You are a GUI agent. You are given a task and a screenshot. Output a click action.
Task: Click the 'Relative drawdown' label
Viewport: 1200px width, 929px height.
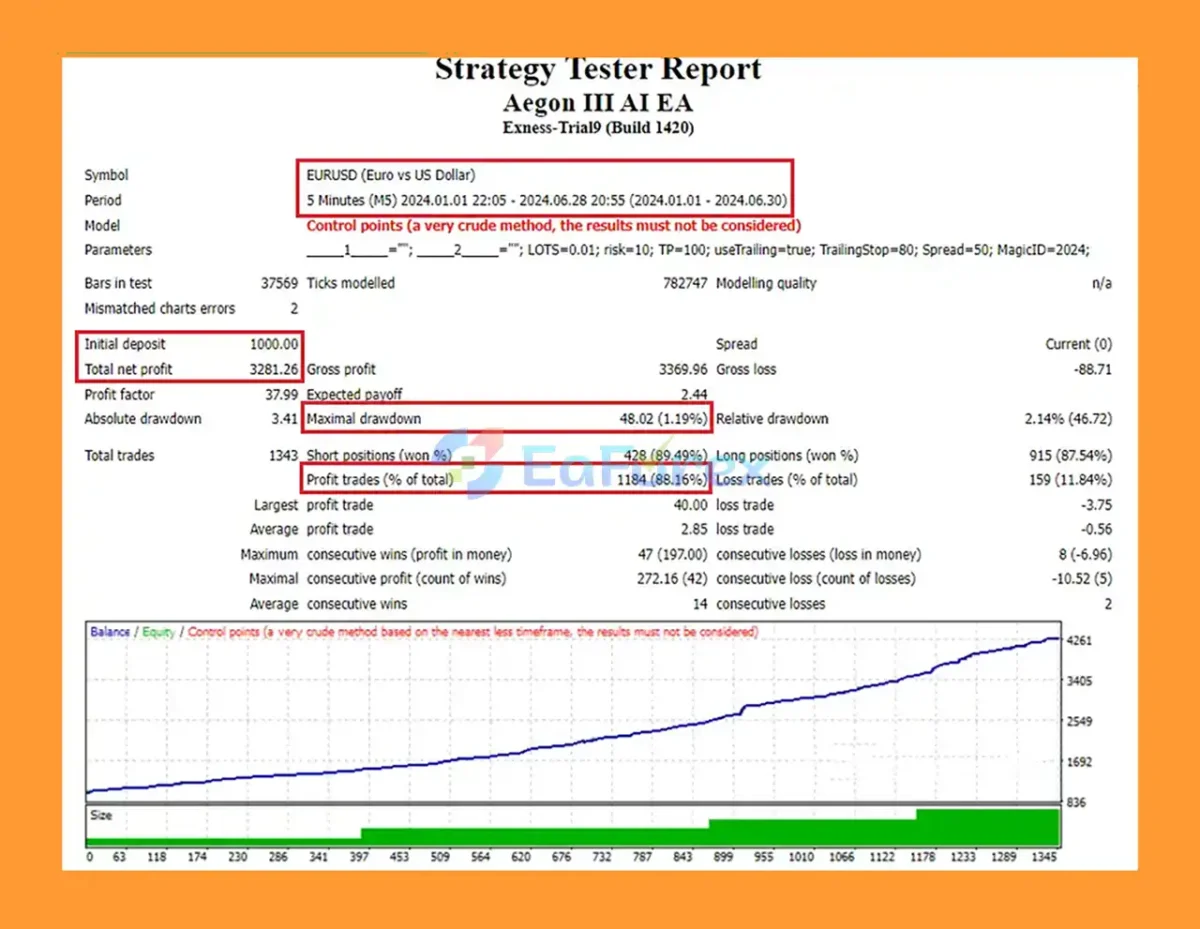[x=772, y=419]
